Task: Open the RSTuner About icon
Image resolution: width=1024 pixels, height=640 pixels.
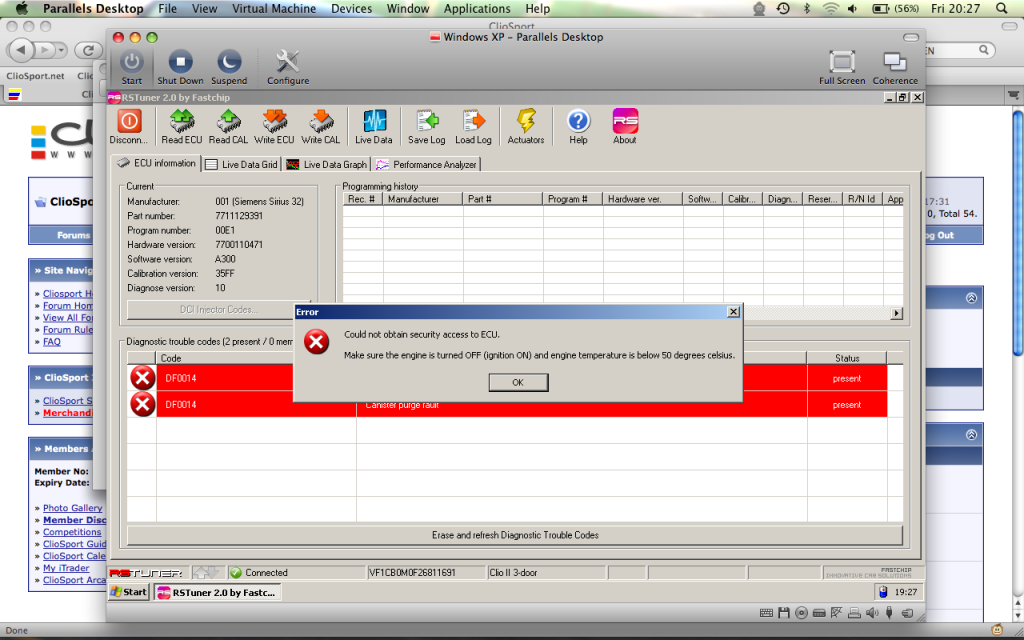Action: [x=625, y=122]
